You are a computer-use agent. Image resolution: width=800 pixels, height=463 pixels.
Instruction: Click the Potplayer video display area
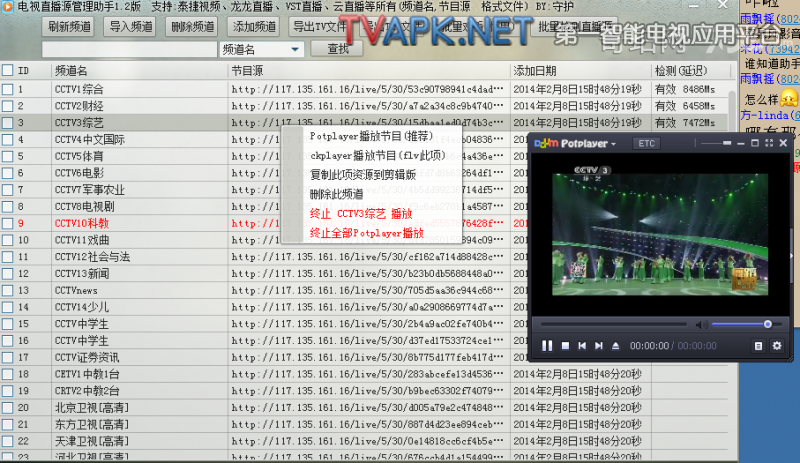click(x=660, y=234)
